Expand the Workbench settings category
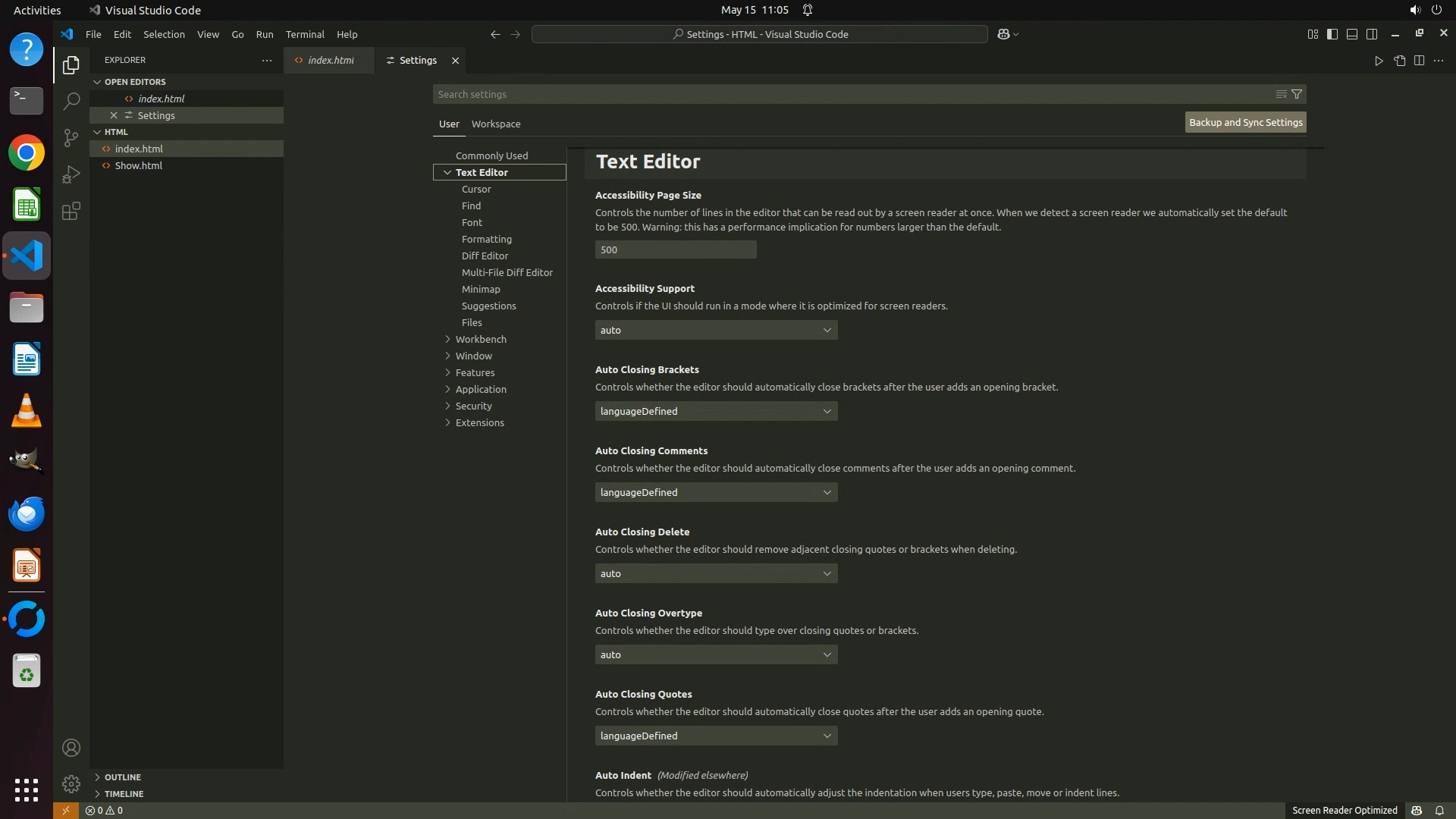1456x819 pixels. [x=480, y=339]
